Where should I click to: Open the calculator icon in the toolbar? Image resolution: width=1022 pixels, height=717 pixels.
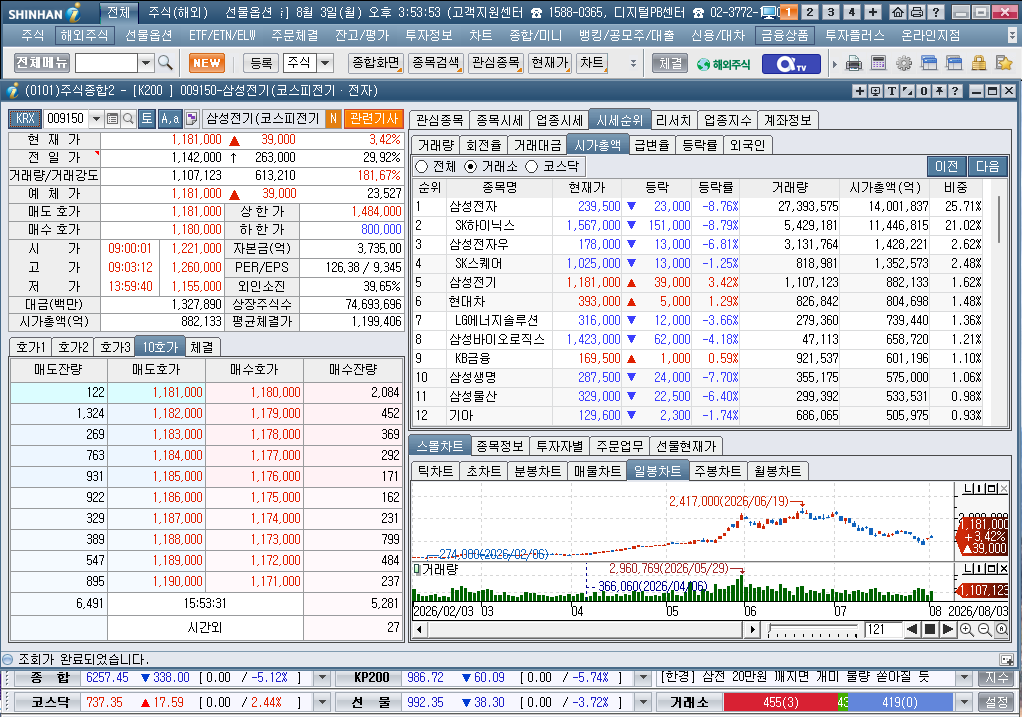coord(878,63)
